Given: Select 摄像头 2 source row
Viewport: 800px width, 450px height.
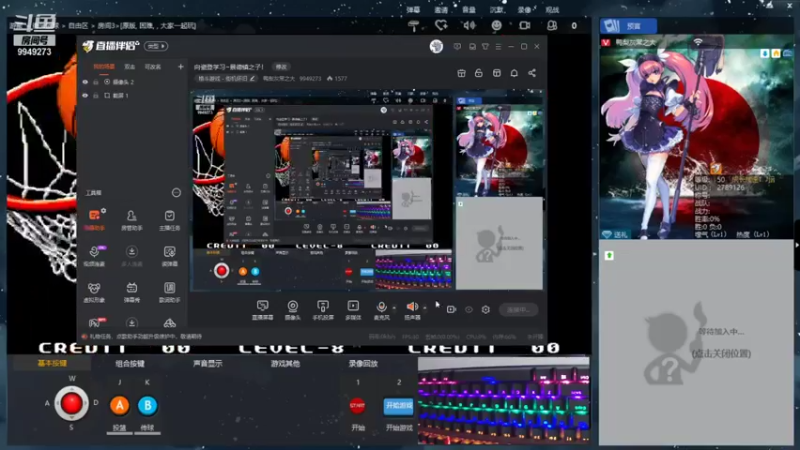Looking at the screenshot, I should [133, 82].
